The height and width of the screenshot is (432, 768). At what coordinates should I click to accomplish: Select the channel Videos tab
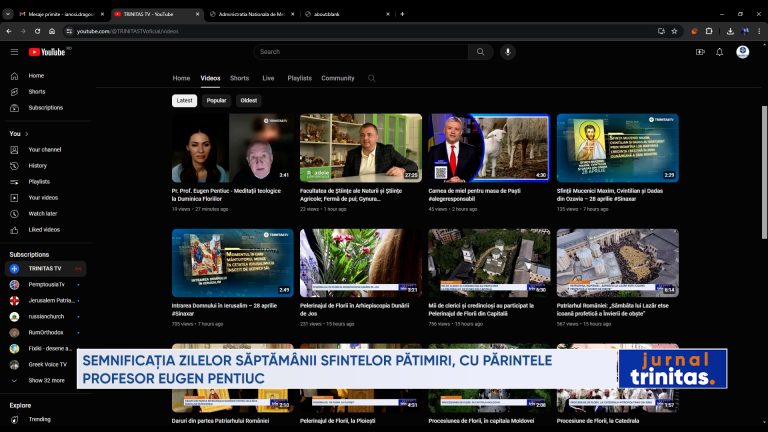click(210, 78)
